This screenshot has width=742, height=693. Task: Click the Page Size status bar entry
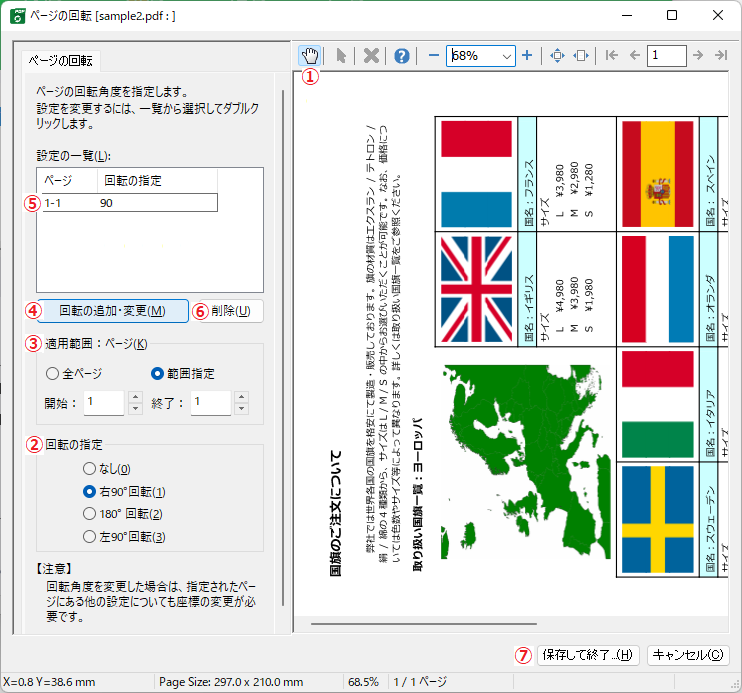click(231, 682)
